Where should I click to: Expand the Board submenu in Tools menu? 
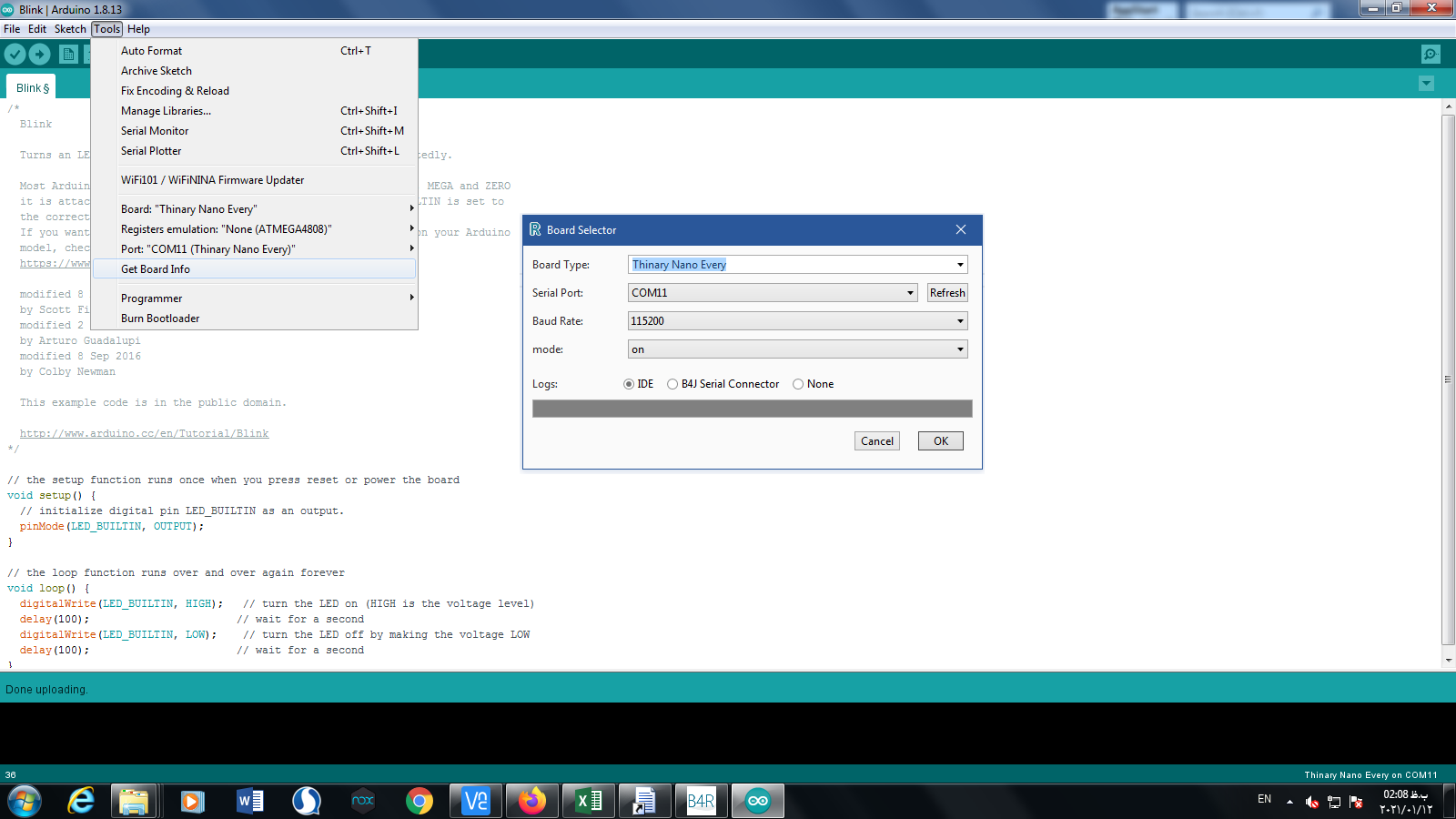[255, 209]
